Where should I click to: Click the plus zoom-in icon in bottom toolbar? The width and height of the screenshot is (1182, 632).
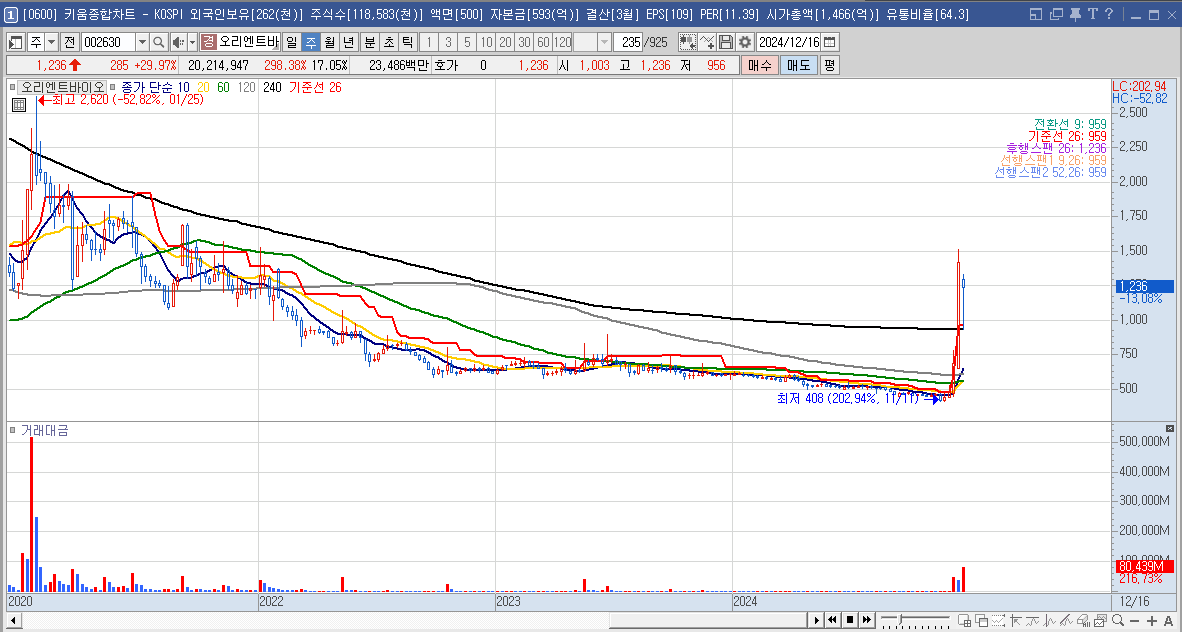tap(1152, 621)
